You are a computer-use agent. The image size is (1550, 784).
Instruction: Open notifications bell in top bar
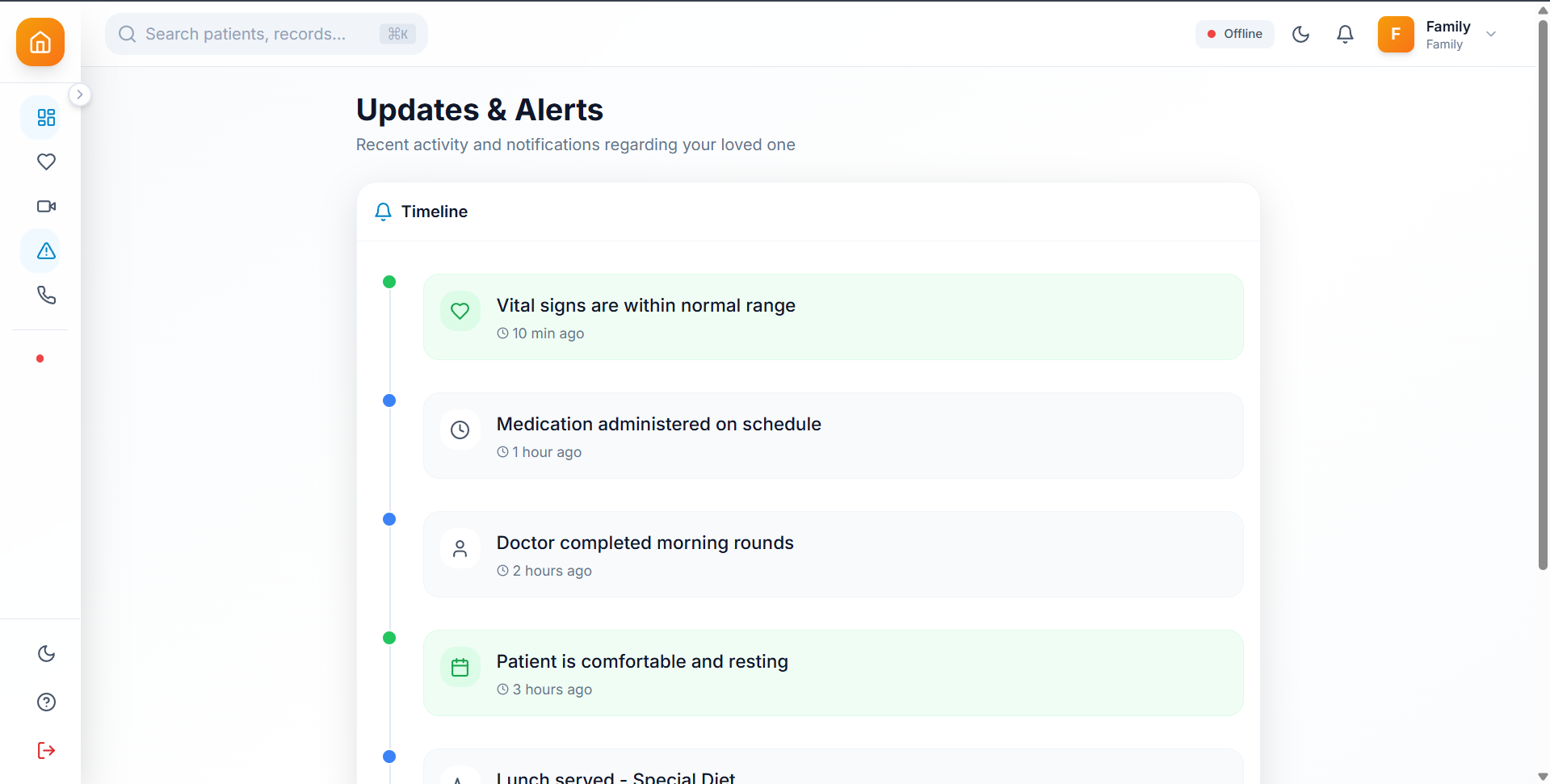tap(1345, 34)
